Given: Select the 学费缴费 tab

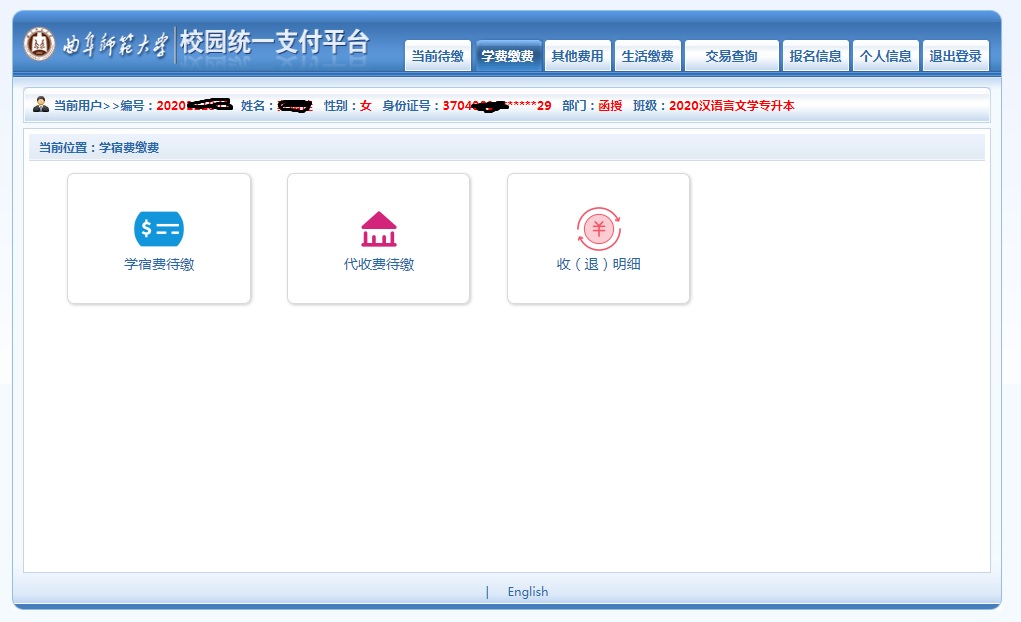Looking at the screenshot, I should coord(508,56).
